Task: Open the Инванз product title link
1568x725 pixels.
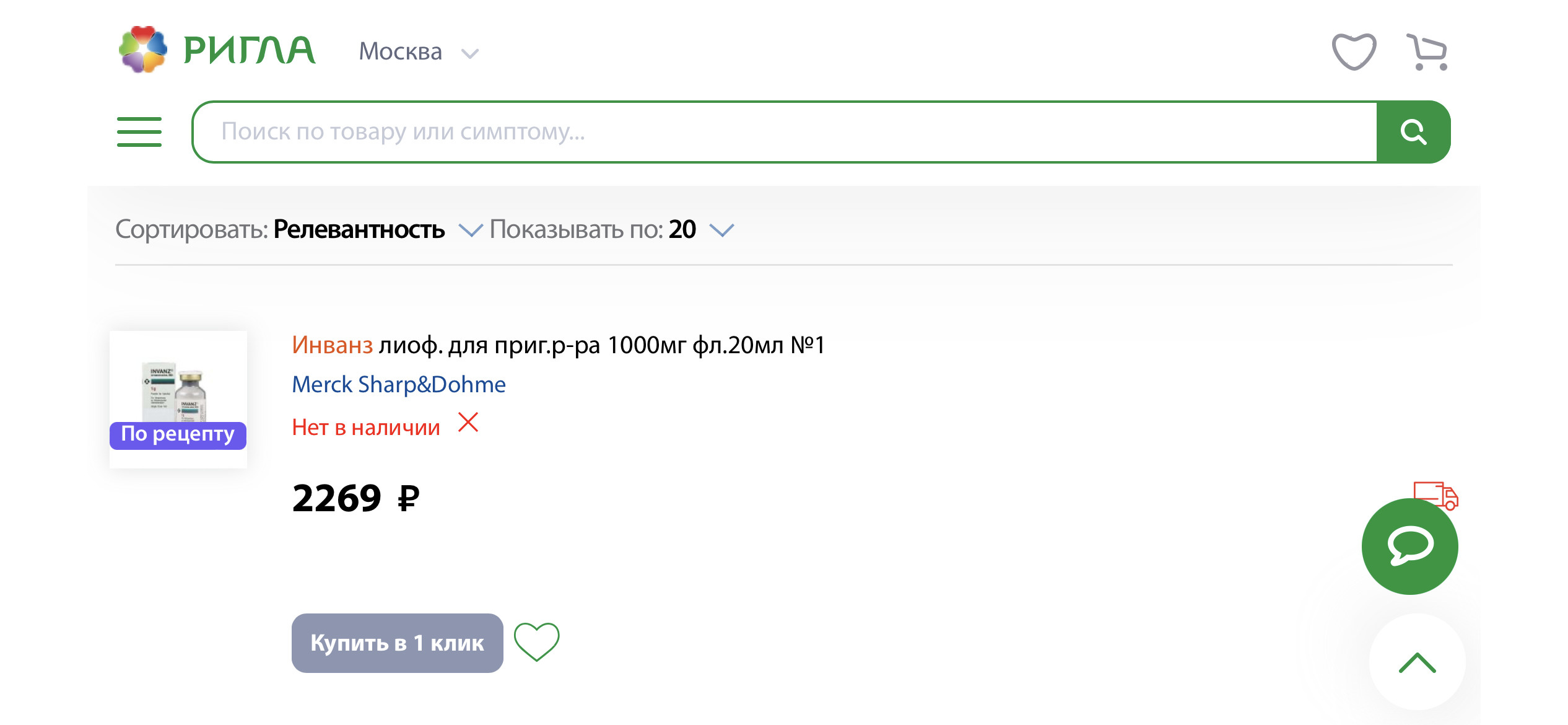Action: pyautogui.click(x=559, y=345)
